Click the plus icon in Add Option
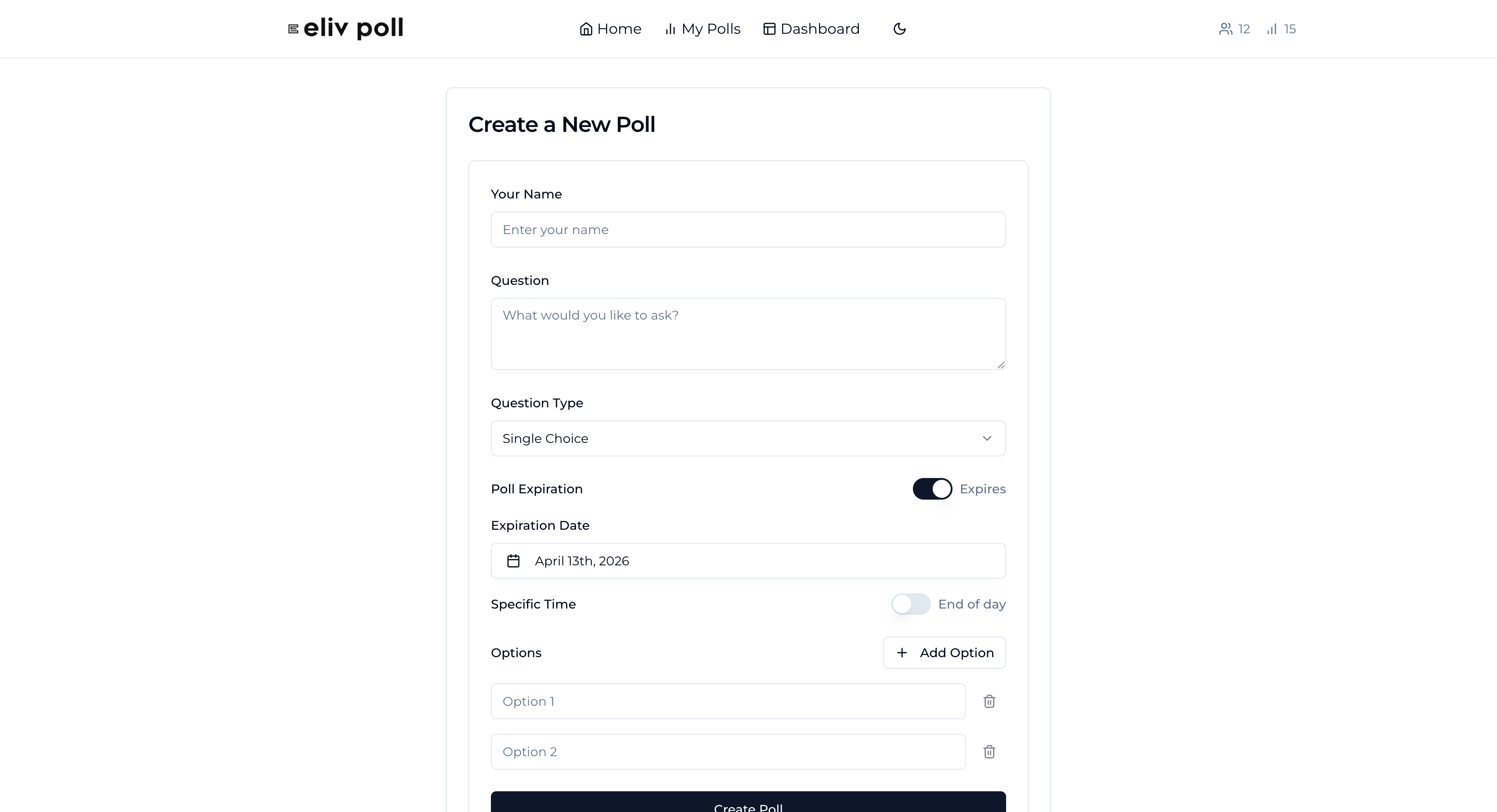1497x812 pixels. [902, 653]
